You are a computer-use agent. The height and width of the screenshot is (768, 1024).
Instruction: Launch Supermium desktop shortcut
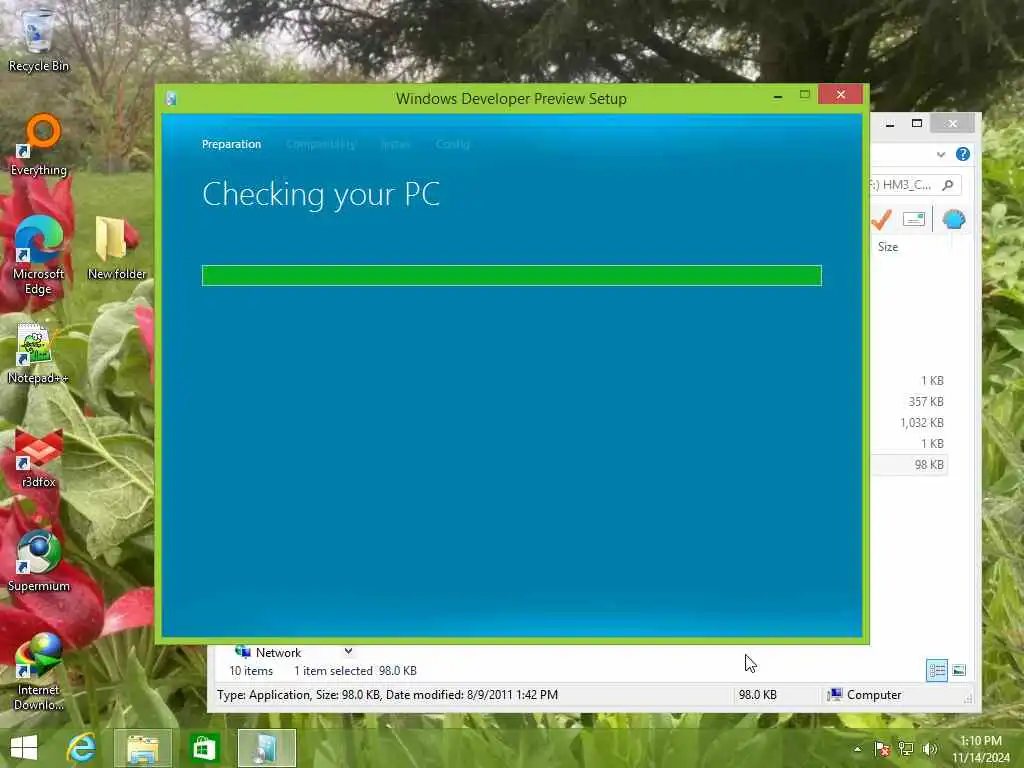pyautogui.click(x=39, y=560)
